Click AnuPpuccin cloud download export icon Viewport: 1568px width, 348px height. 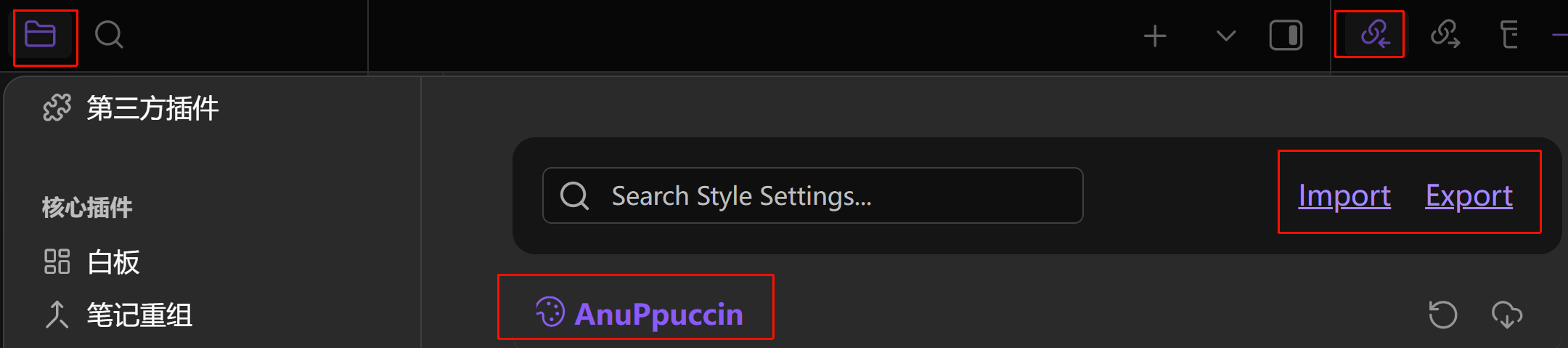[1506, 315]
